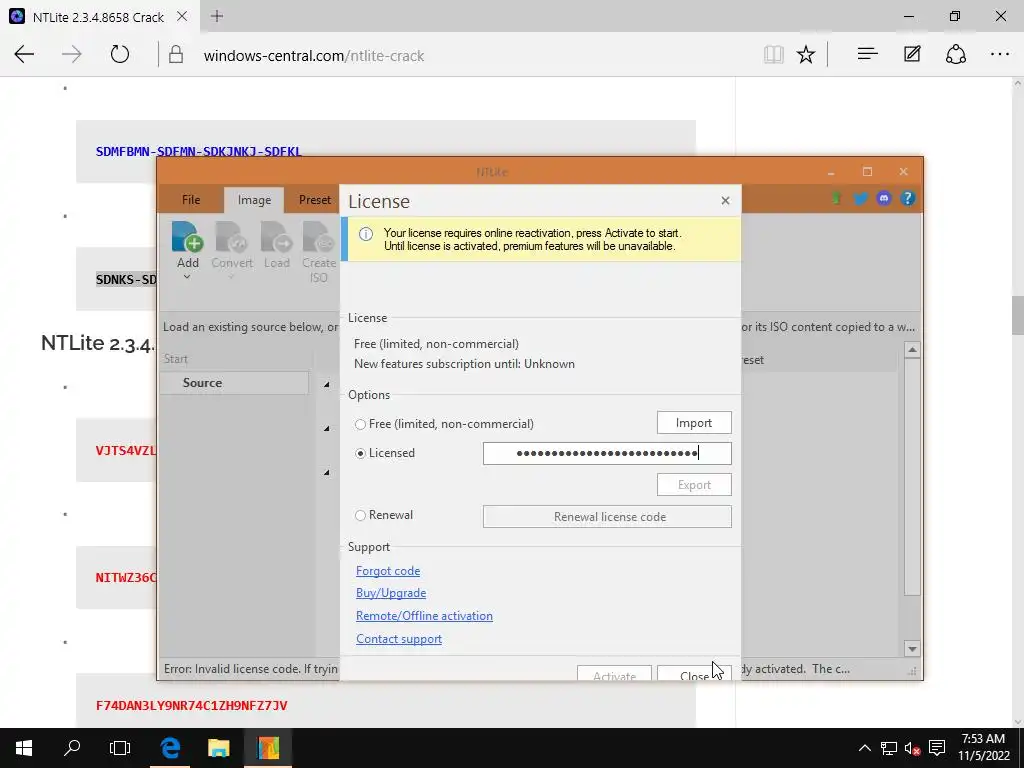This screenshot has height=768, width=1024.
Task: Open the Buy/Upgrade link
Action: click(391, 593)
